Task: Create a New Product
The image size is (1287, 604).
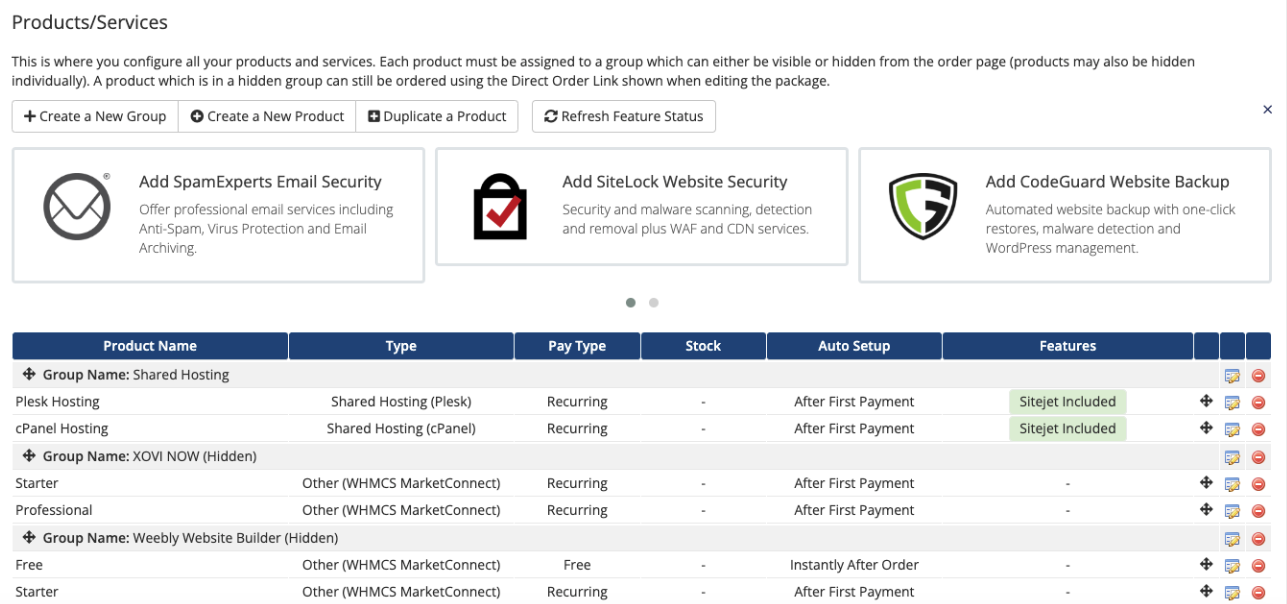Action: pyautogui.click(x=266, y=116)
